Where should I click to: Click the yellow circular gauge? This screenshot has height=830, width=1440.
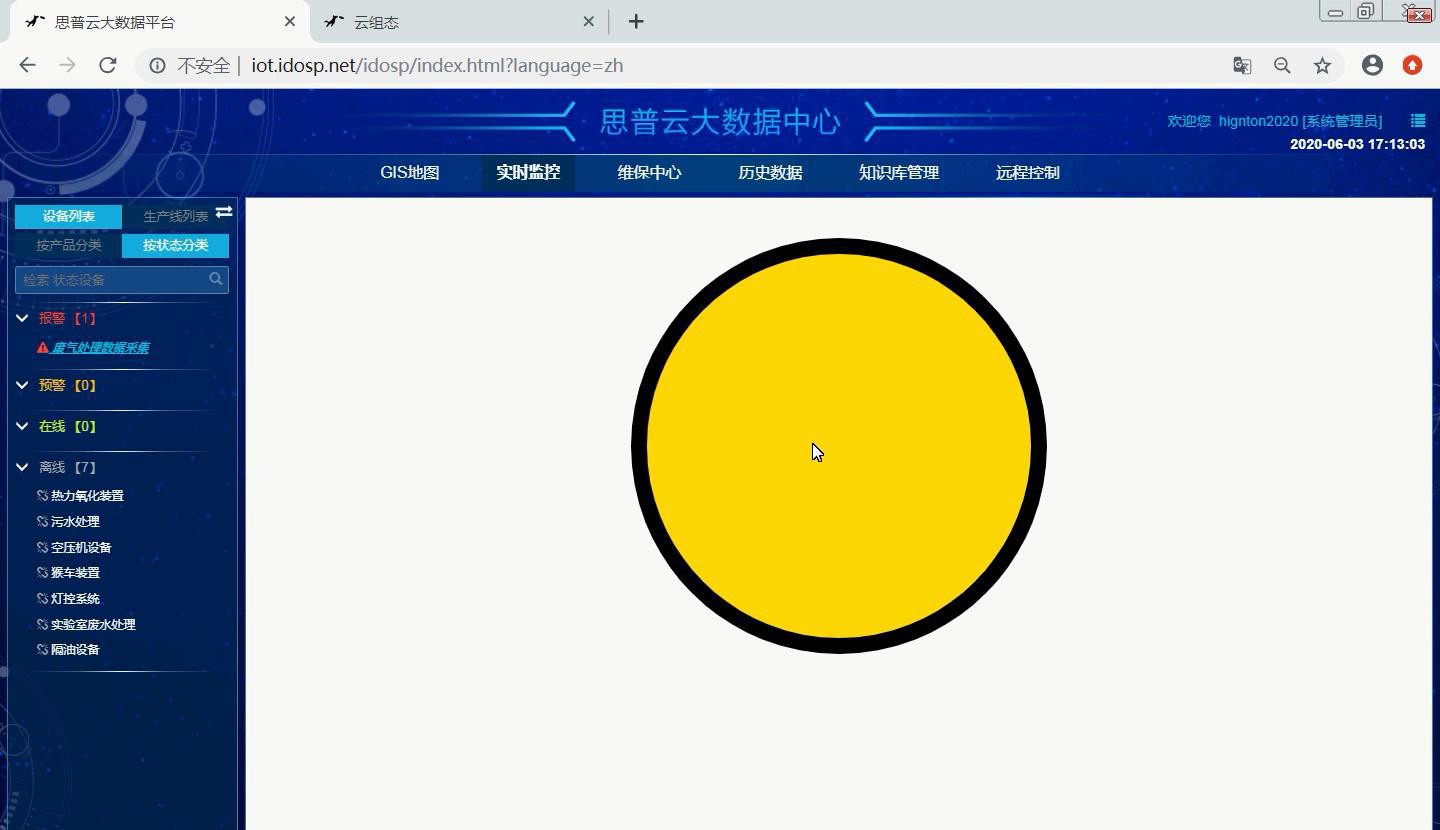838,447
